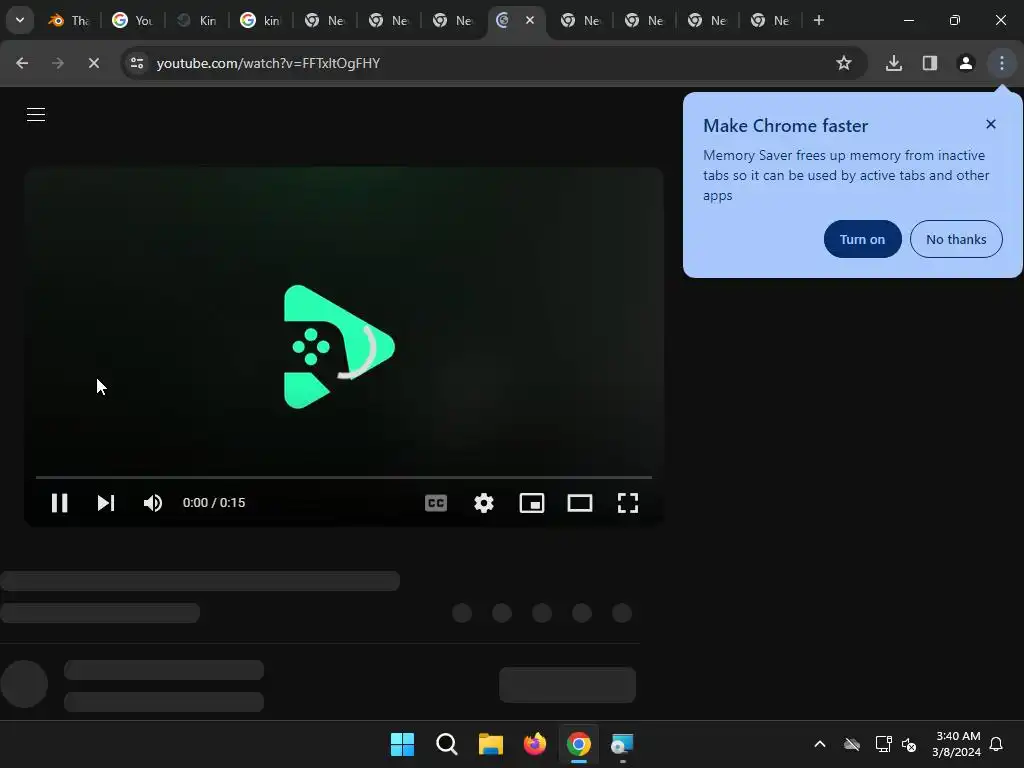
Task: Open notification bell in taskbar
Action: pos(996,744)
